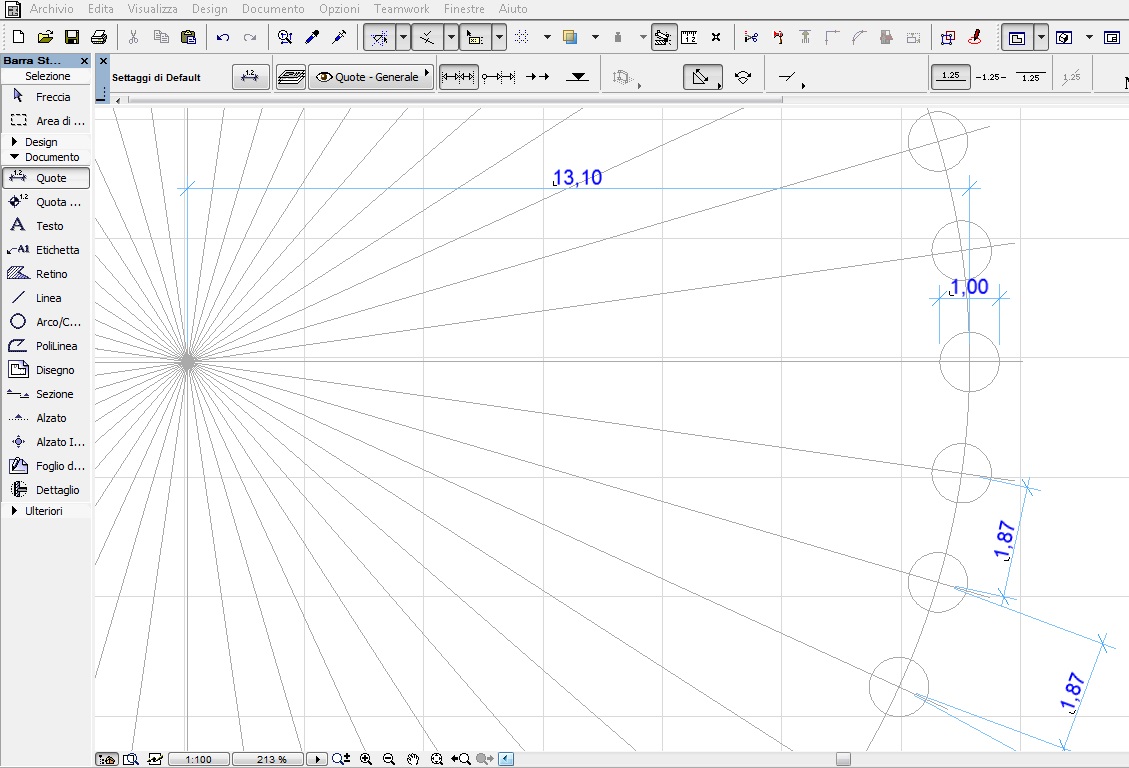This screenshot has height=768, width=1129.
Task: Open the Teamwork menu
Action: (x=401, y=9)
